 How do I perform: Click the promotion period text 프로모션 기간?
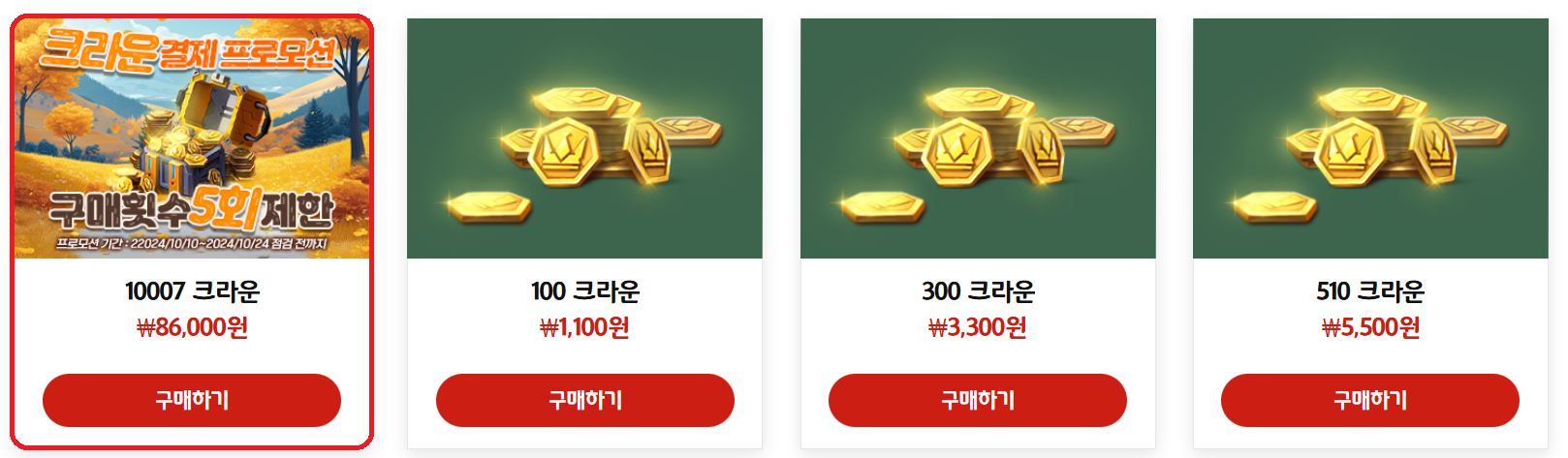click(x=191, y=243)
